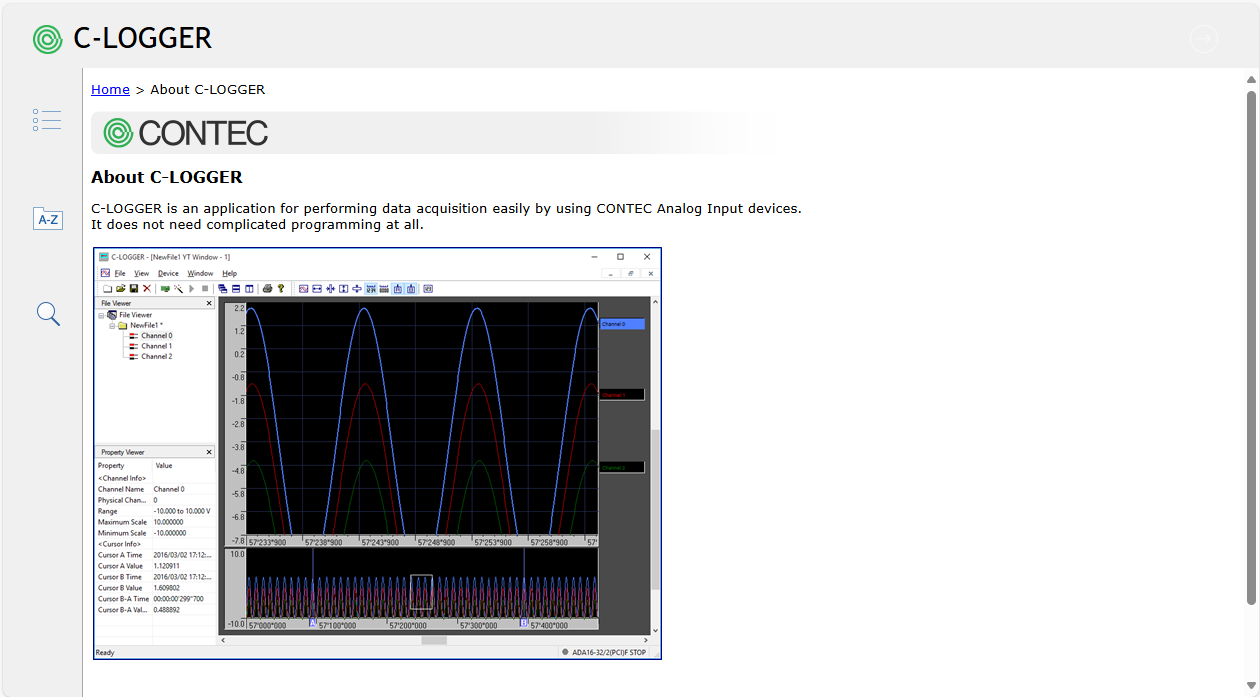Click the printer icon in C-LOGGER toolbar
The height and width of the screenshot is (697, 1260).
(x=267, y=288)
